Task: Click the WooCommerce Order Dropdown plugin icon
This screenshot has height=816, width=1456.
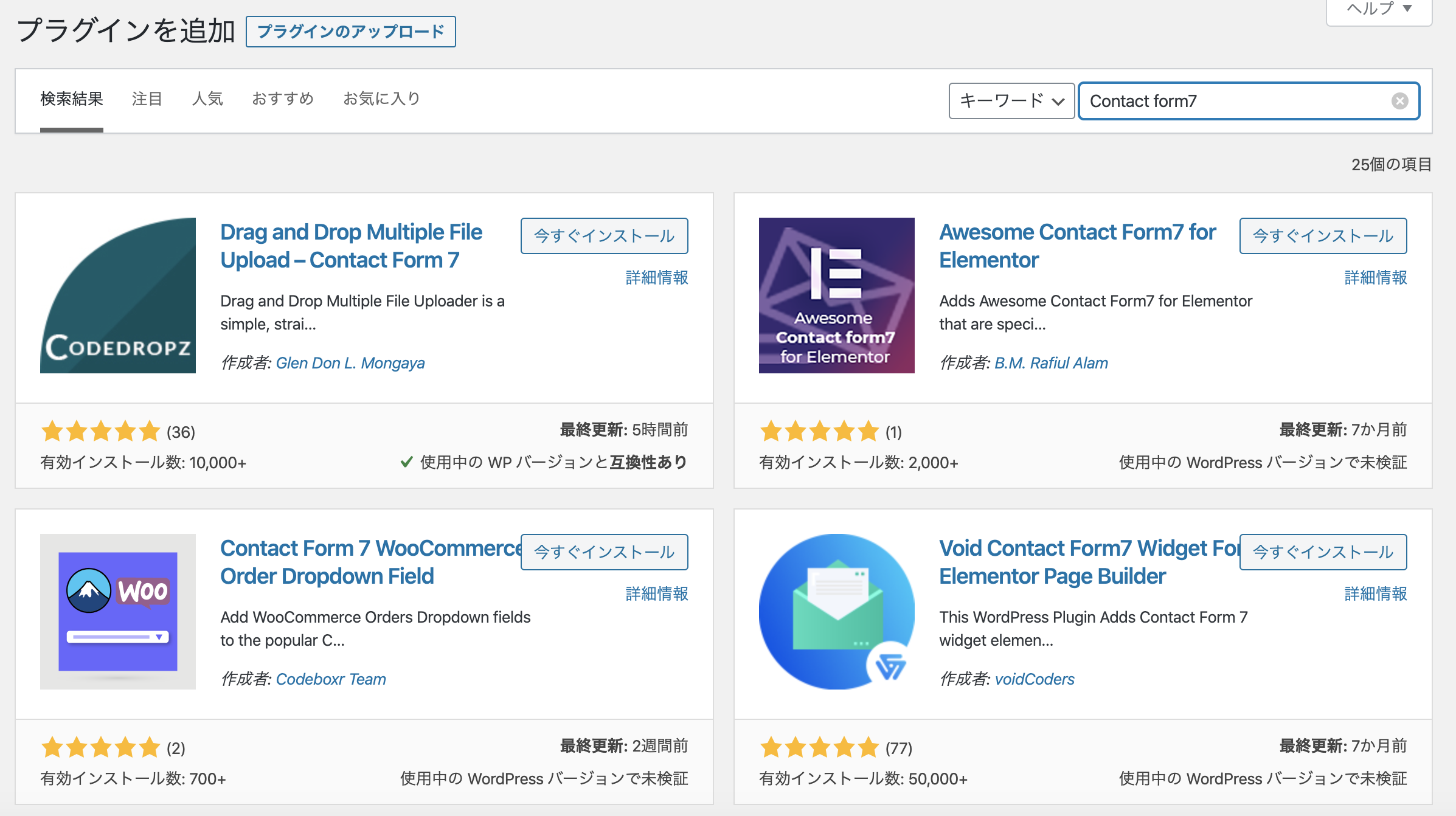Action: [117, 611]
